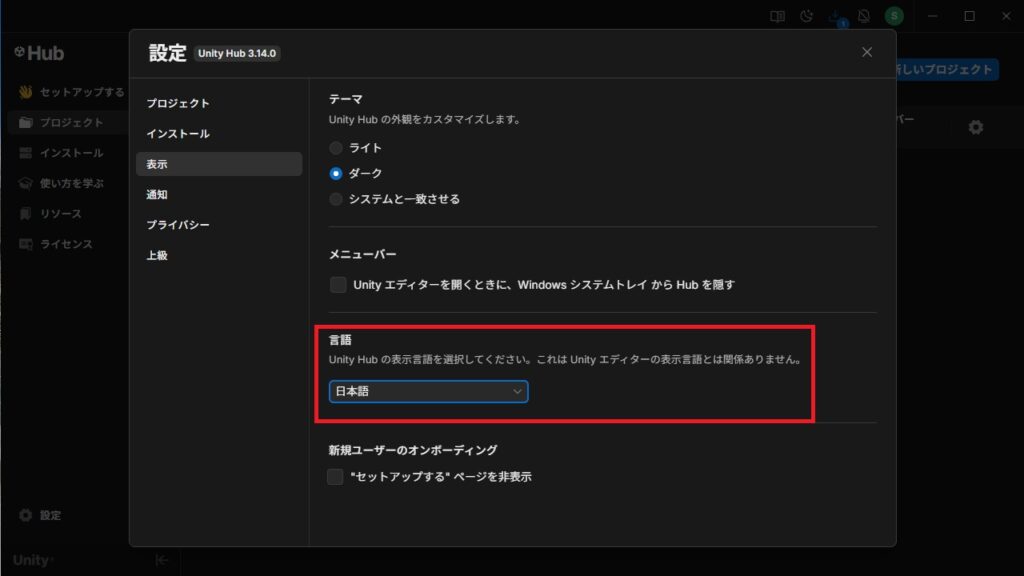Minimize the Unity Hub window
This screenshot has height=576, width=1024.
(933, 16)
